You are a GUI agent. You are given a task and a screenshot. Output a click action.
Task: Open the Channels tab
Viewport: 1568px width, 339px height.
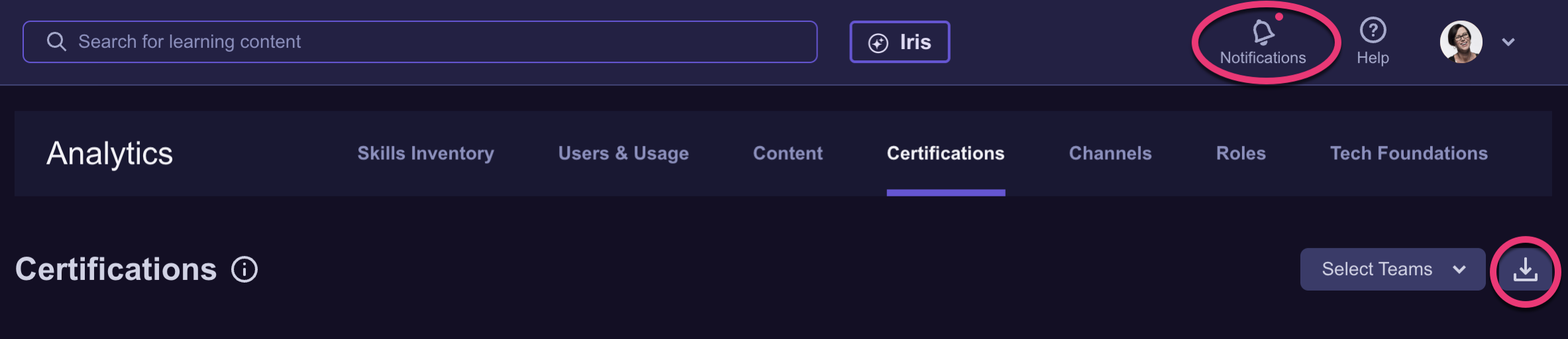(x=1110, y=153)
